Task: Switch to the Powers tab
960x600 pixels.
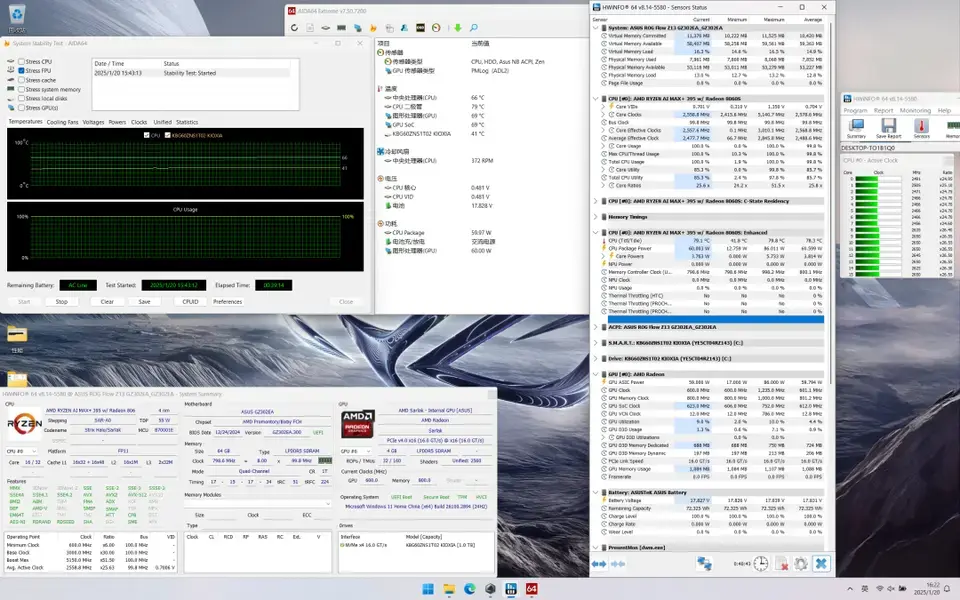Action: point(117,122)
